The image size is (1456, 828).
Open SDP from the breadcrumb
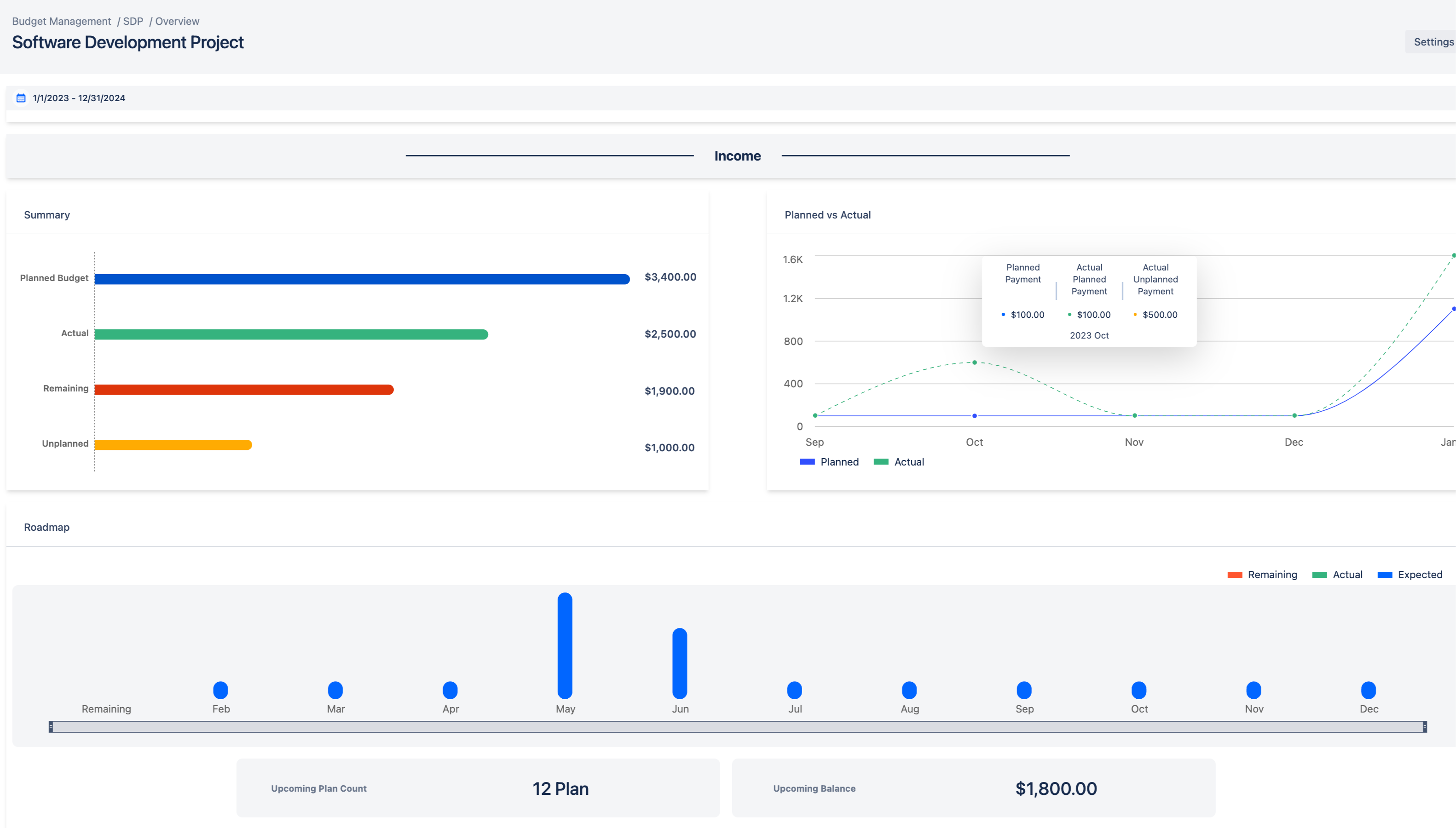click(x=133, y=21)
